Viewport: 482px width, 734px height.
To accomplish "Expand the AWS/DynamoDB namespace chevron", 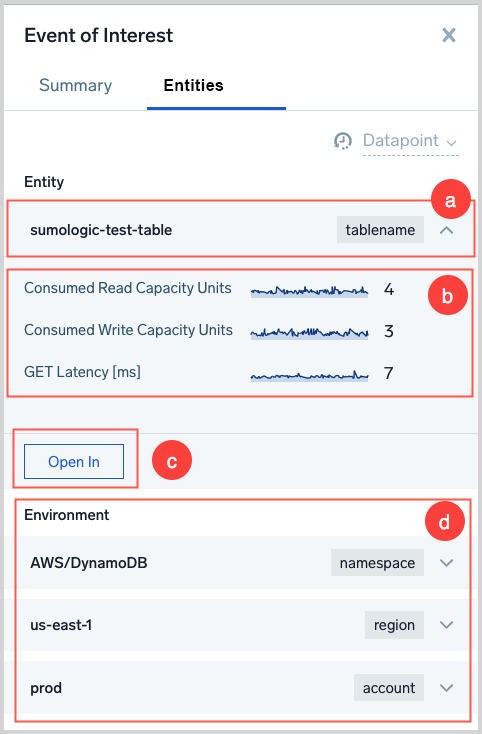I will coord(446,563).
